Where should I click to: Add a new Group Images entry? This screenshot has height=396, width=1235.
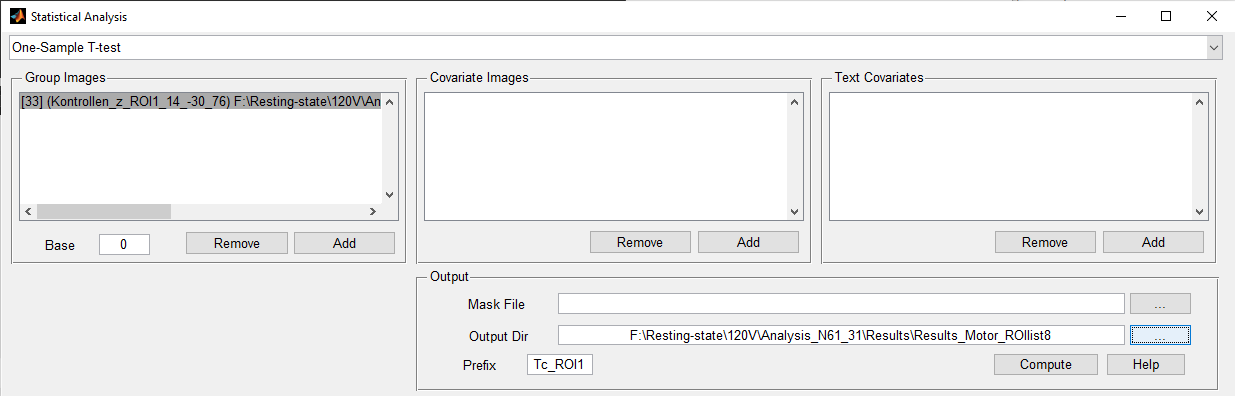point(344,243)
